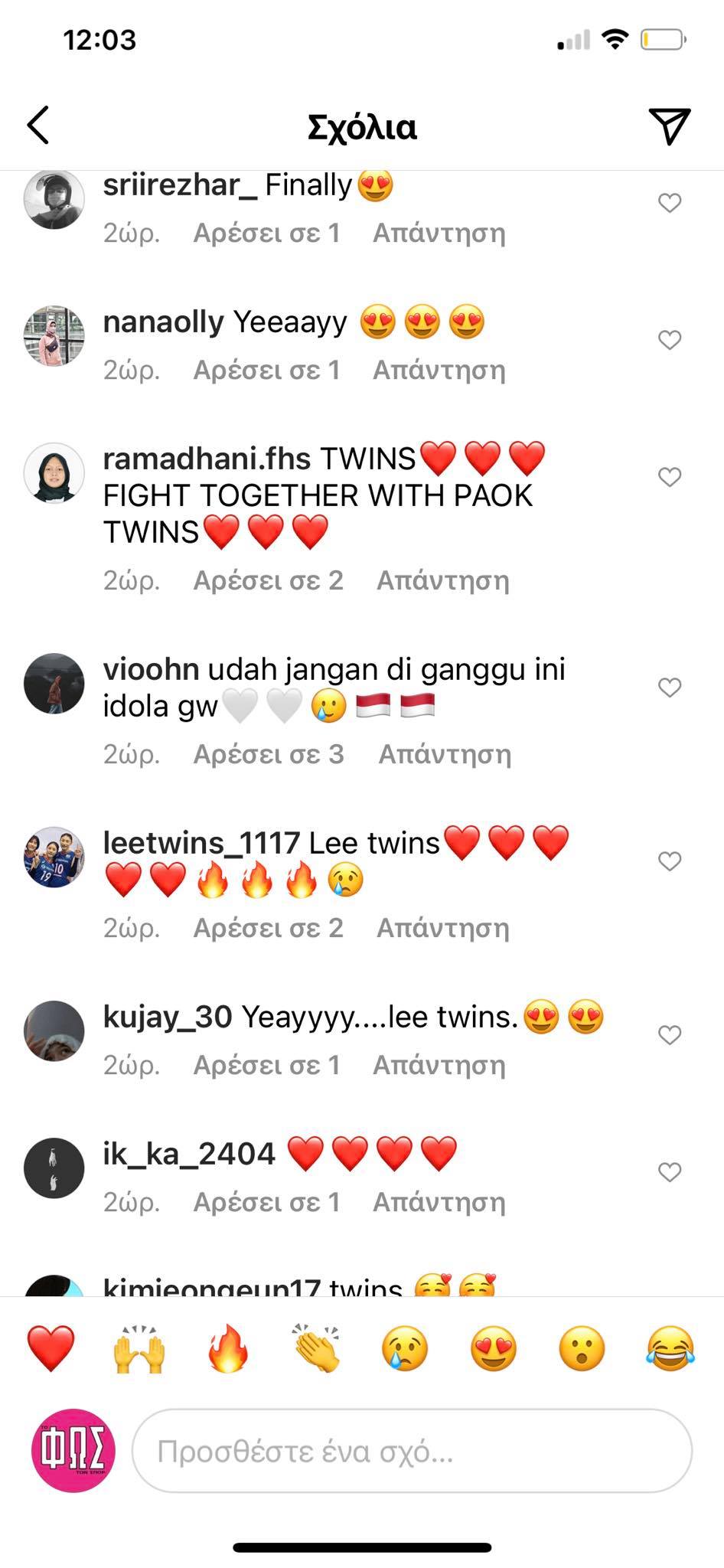Image resolution: width=724 pixels, height=1568 pixels.
Task: Insert the laughing tears quick emoji
Action: click(x=671, y=1348)
